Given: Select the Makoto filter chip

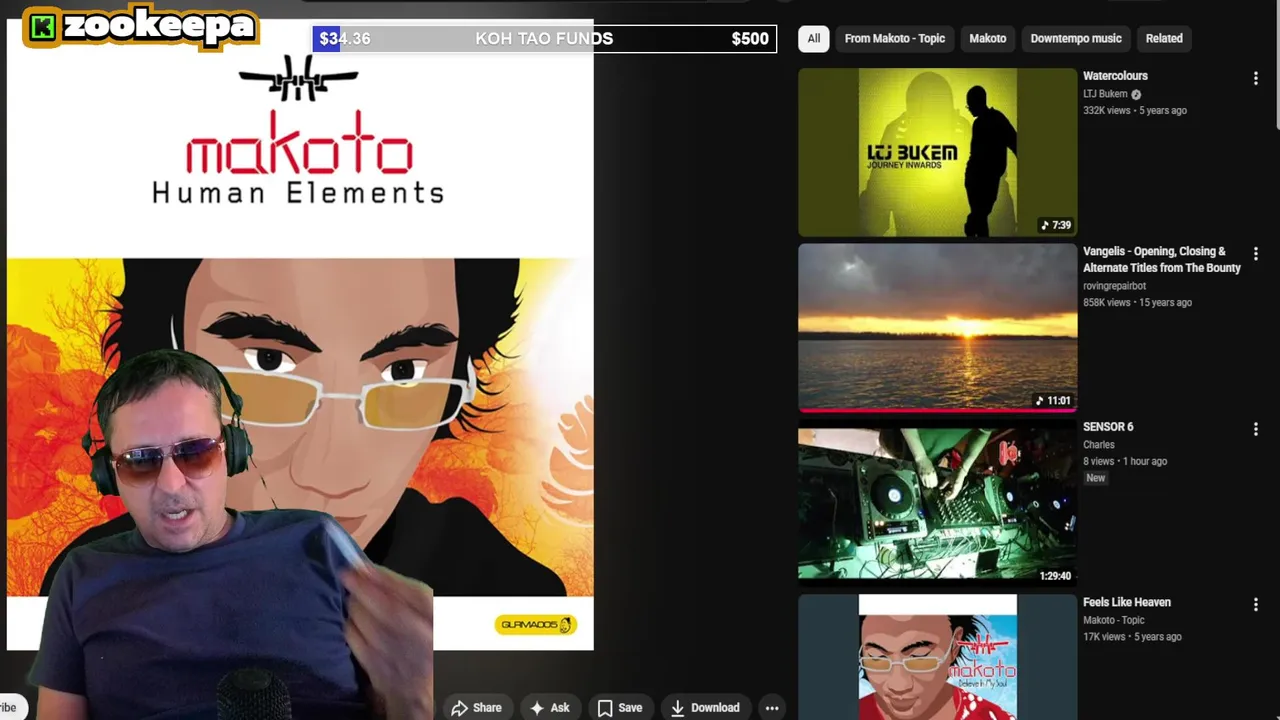Looking at the screenshot, I should [987, 38].
